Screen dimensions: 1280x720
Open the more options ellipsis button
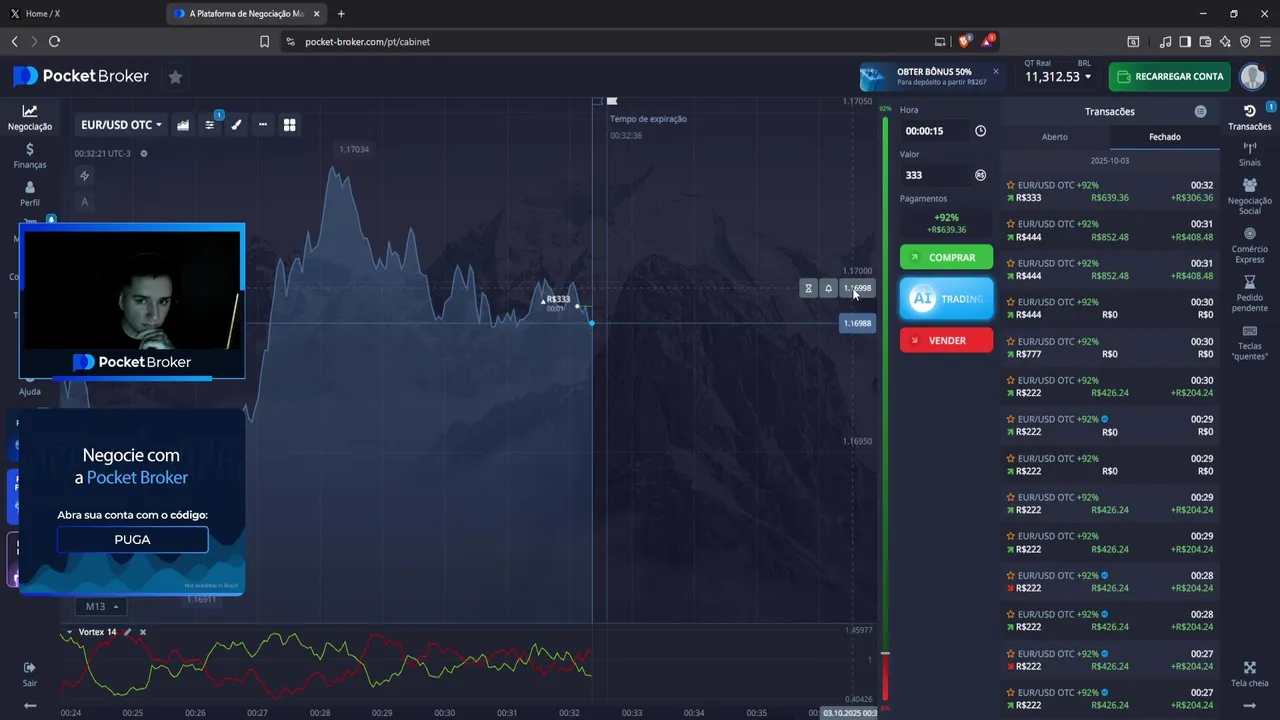[x=263, y=125]
